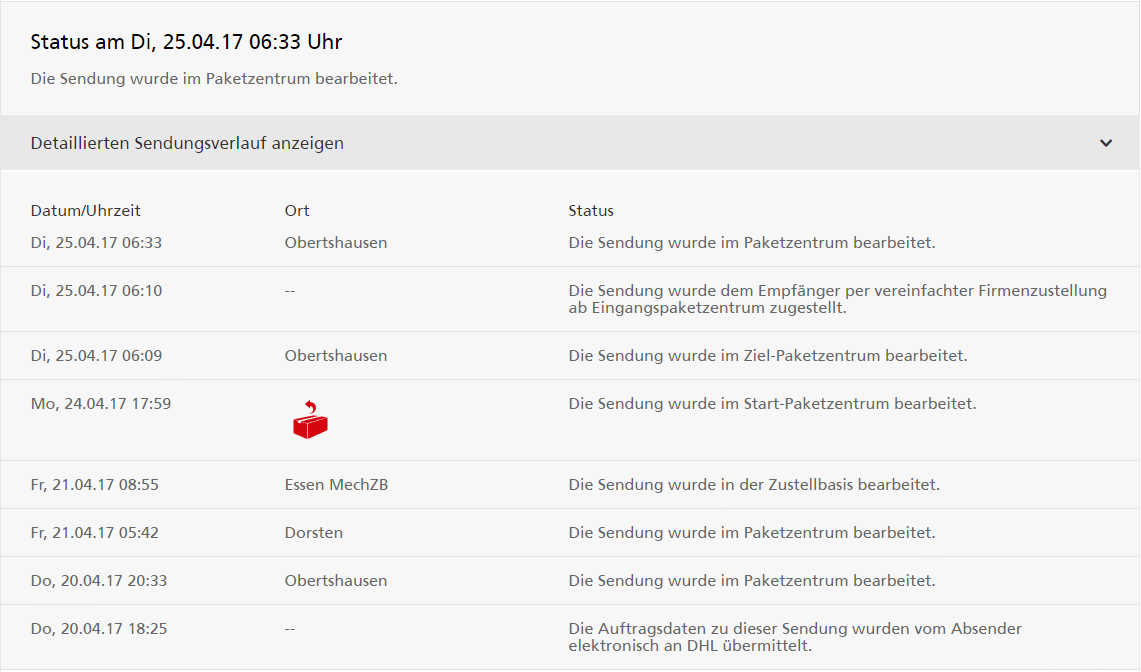Screen dimensions: 1141x672
Task: Click the 'Dorsten' location entry
Action: [x=314, y=532]
